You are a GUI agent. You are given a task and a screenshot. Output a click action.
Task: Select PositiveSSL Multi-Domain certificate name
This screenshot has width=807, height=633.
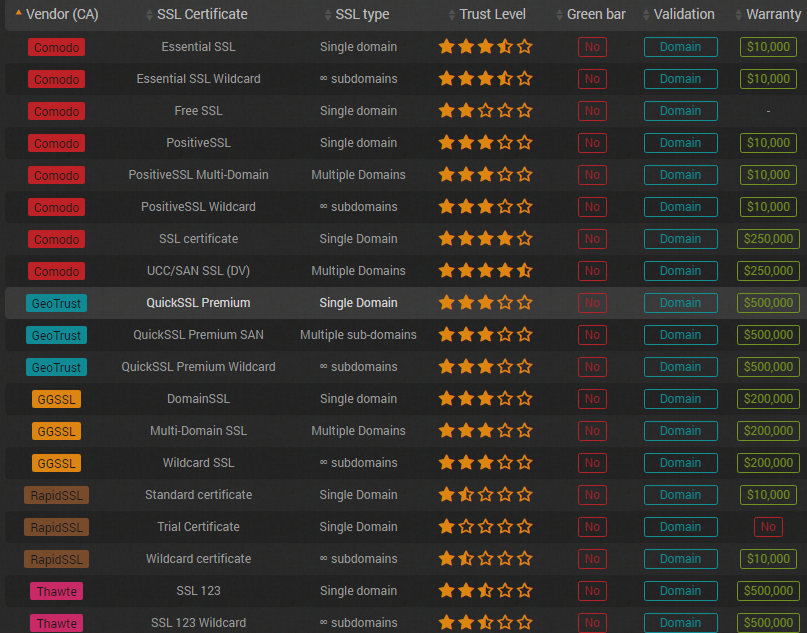(x=199, y=175)
